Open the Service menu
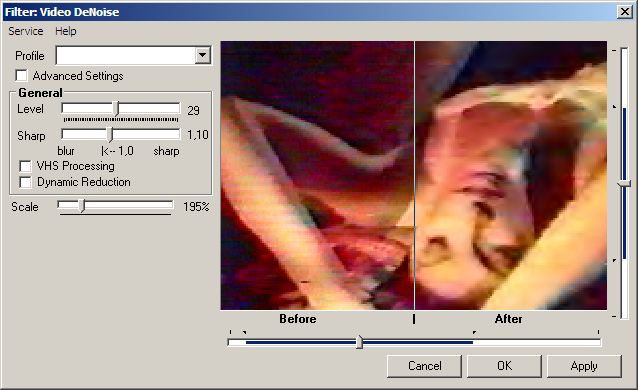This screenshot has height=390, width=638. (26, 31)
